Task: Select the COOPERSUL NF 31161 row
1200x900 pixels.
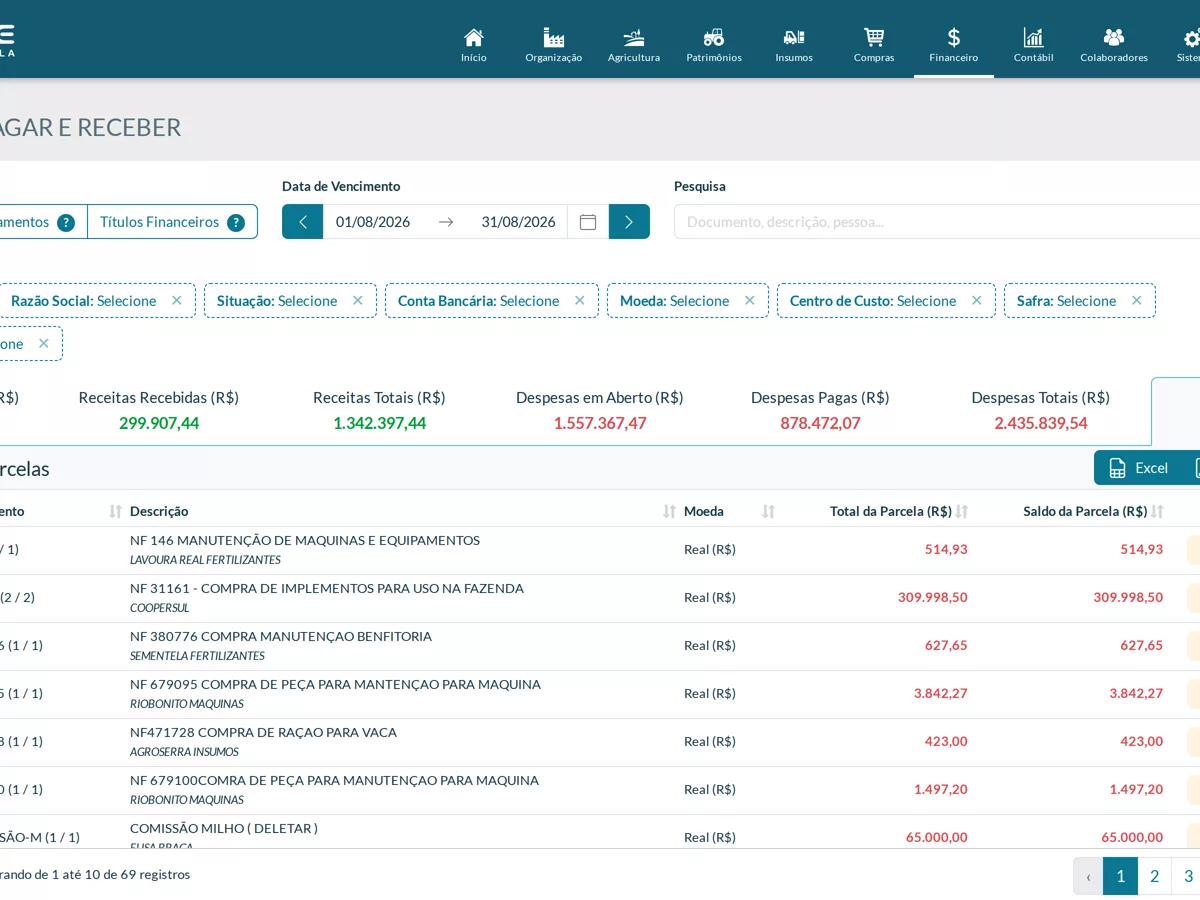Action: coord(600,598)
